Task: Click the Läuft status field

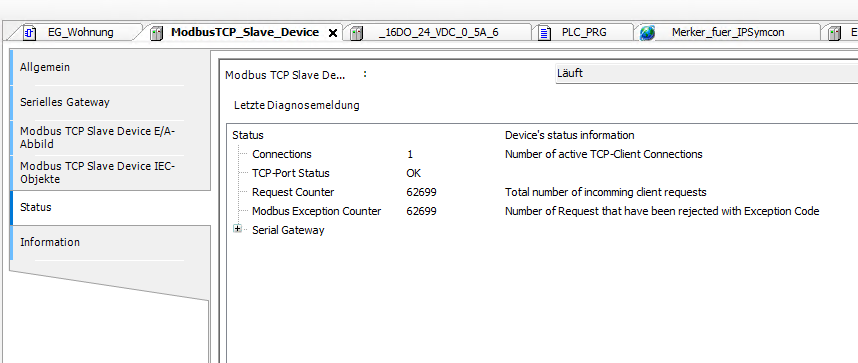Action: pos(706,73)
